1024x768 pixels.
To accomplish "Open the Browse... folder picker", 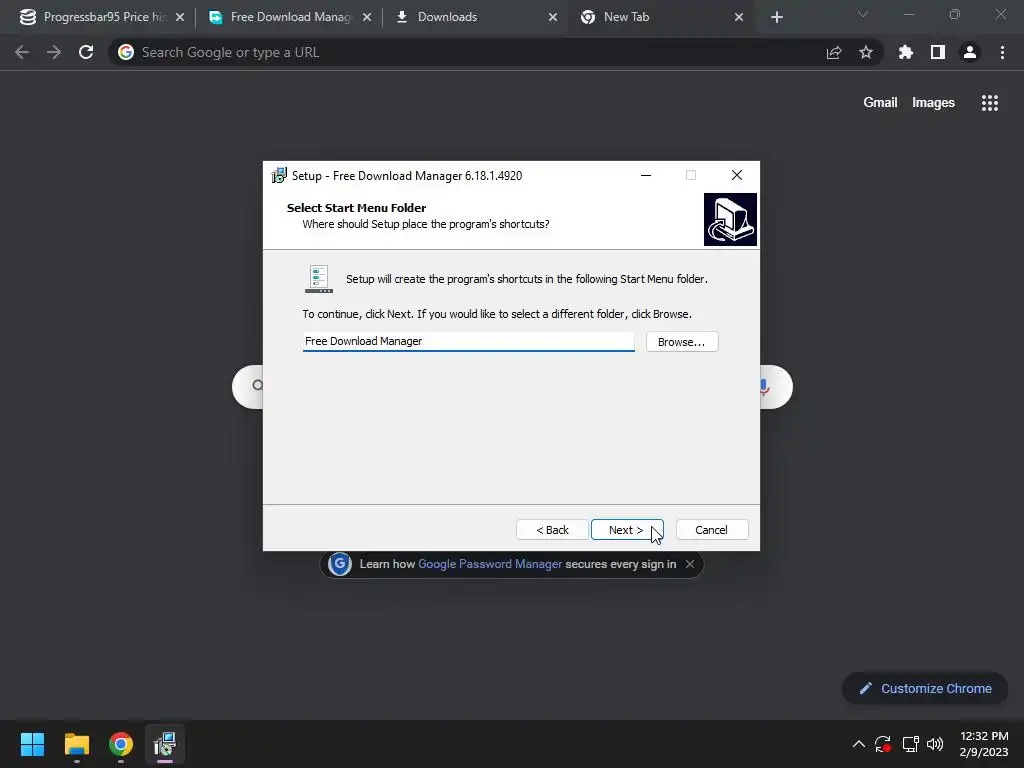I will [x=681, y=342].
